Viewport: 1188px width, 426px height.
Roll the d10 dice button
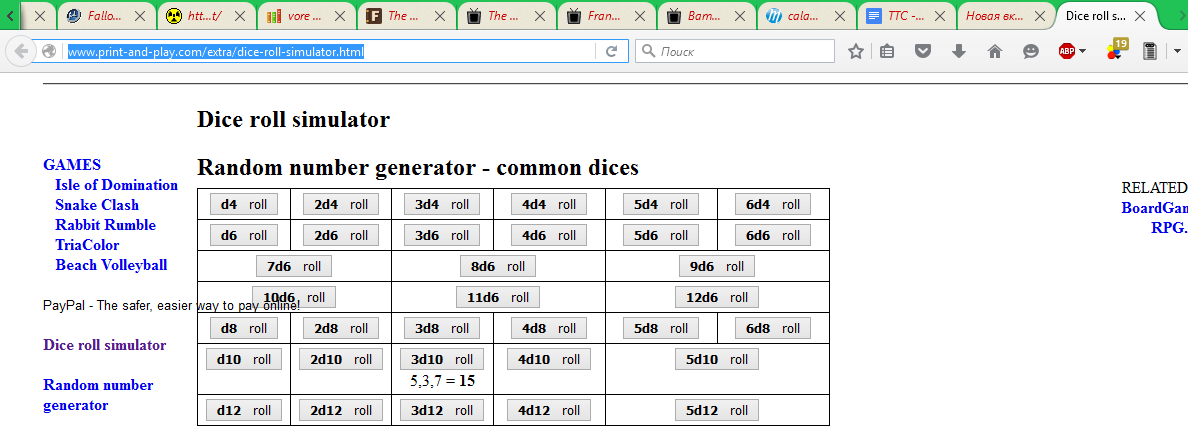click(244, 360)
